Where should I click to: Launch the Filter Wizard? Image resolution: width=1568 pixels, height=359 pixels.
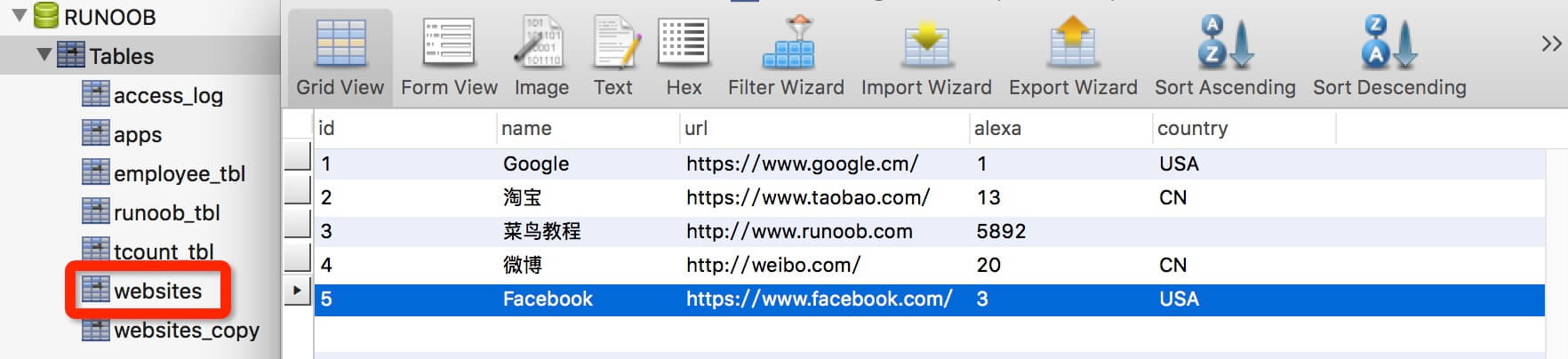pos(786,57)
